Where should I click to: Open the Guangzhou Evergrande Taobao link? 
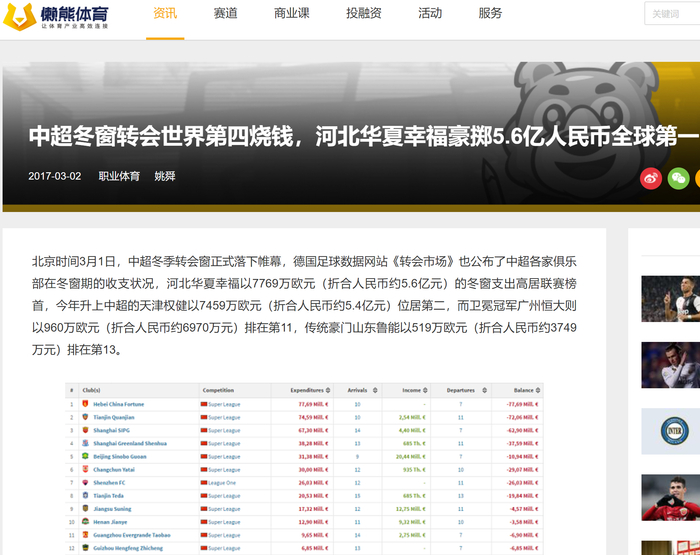pyautogui.click(x=132, y=535)
